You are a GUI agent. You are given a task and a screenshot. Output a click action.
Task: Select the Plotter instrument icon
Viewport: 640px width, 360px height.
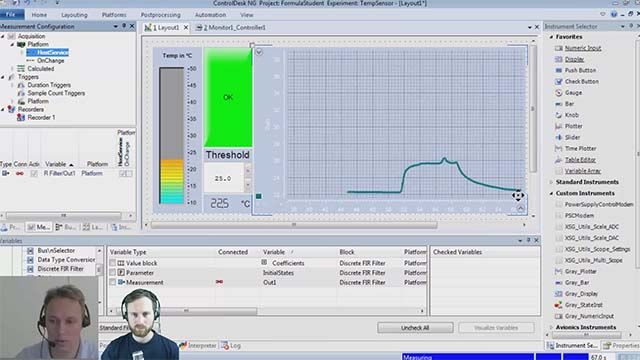tap(559, 126)
